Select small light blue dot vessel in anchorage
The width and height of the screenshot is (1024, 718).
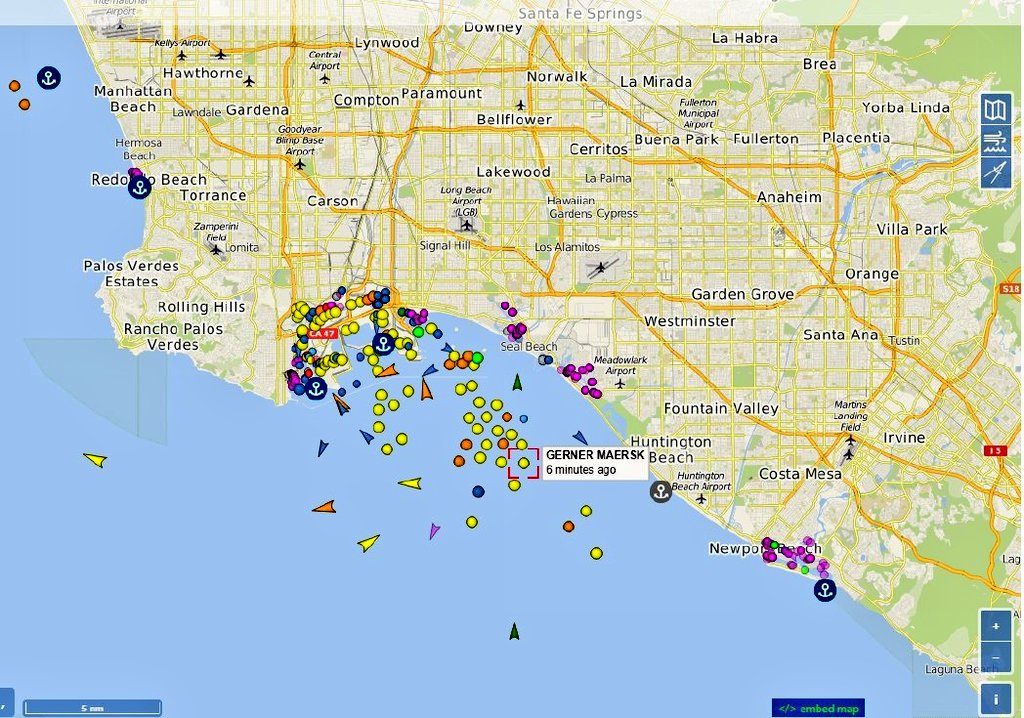(x=524, y=419)
